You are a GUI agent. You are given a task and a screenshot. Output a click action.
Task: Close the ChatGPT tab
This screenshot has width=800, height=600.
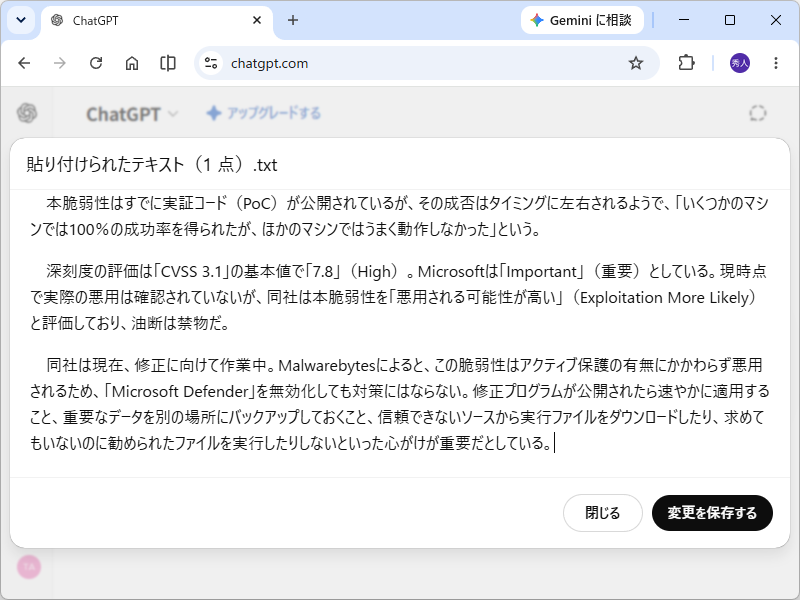[x=257, y=20]
